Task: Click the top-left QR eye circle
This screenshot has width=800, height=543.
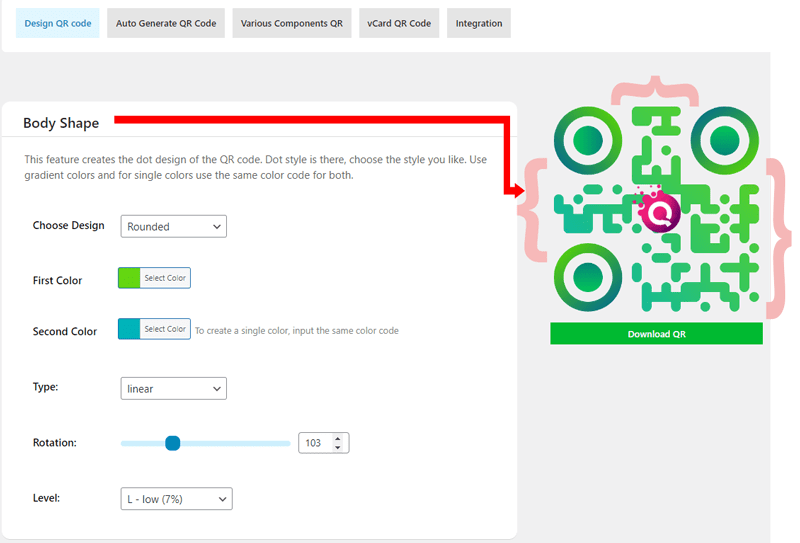Action: click(x=588, y=137)
